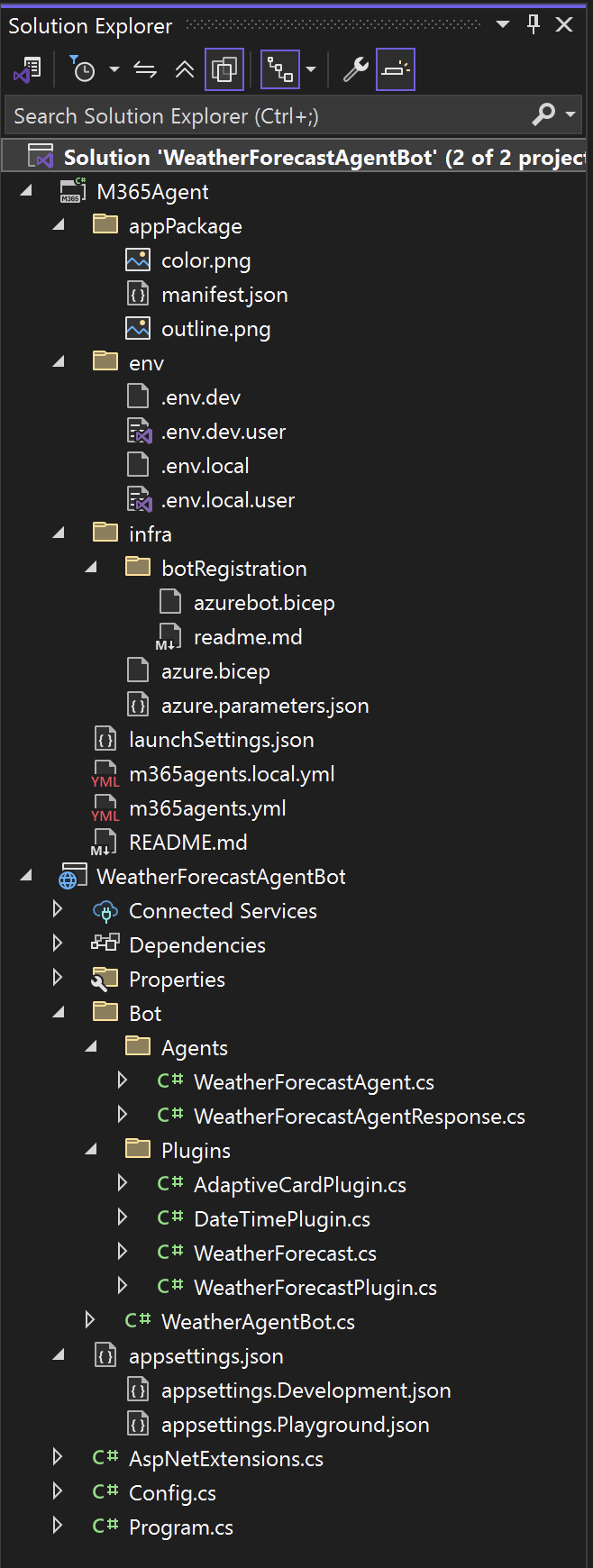The height and width of the screenshot is (1568, 593).
Task: Open the WeatherForecastAgent.cs file
Action: [x=313, y=1081]
